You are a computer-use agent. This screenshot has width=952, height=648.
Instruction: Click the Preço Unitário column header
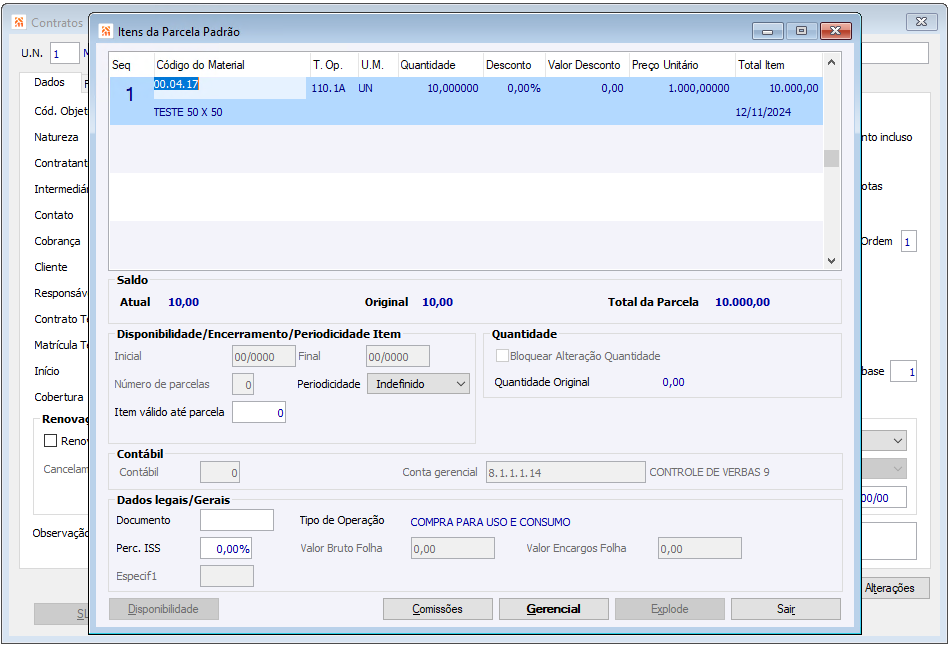[x=682, y=65]
